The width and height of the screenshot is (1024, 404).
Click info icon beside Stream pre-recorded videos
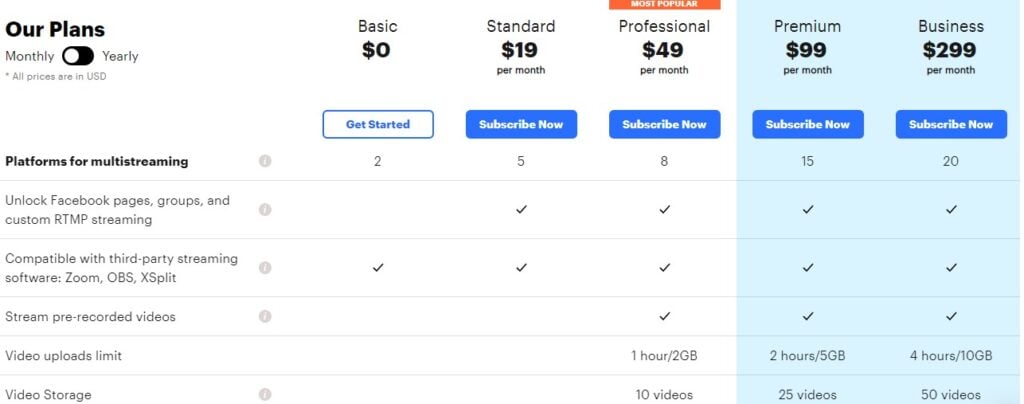pos(265,317)
